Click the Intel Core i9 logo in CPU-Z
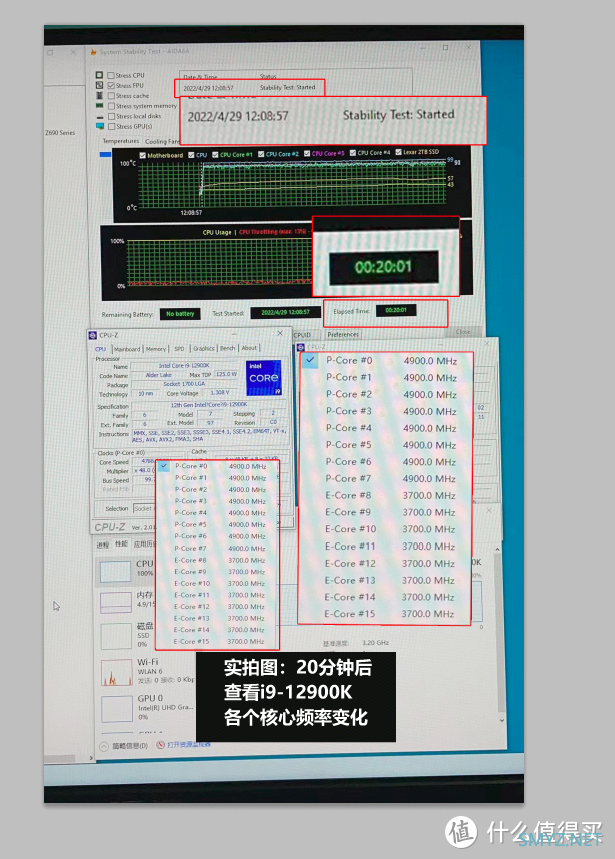The height and width of the screenshot is (859, 615). (263, 377)
